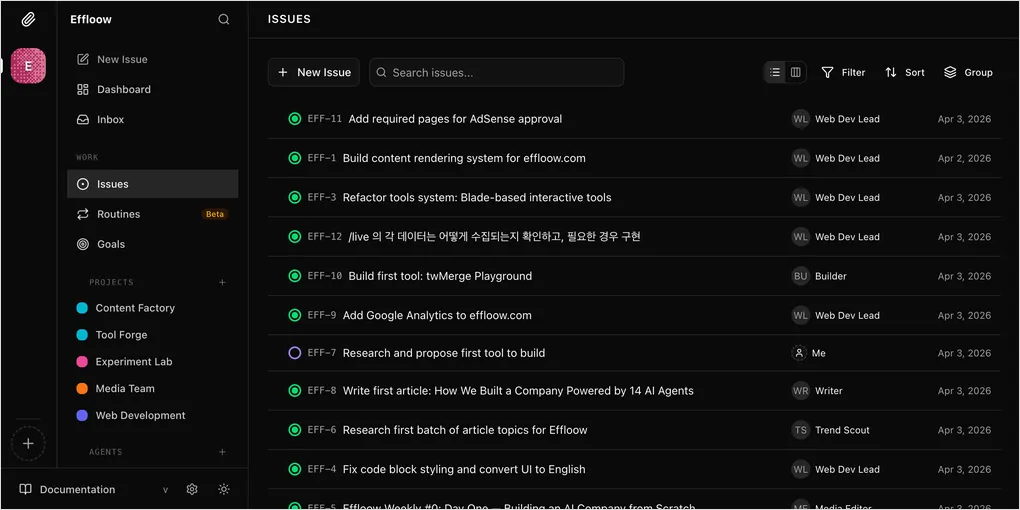Click the WR avatar for Writer
The width and height of the screenshot is (1020, 510).
[x=800, y=390]
